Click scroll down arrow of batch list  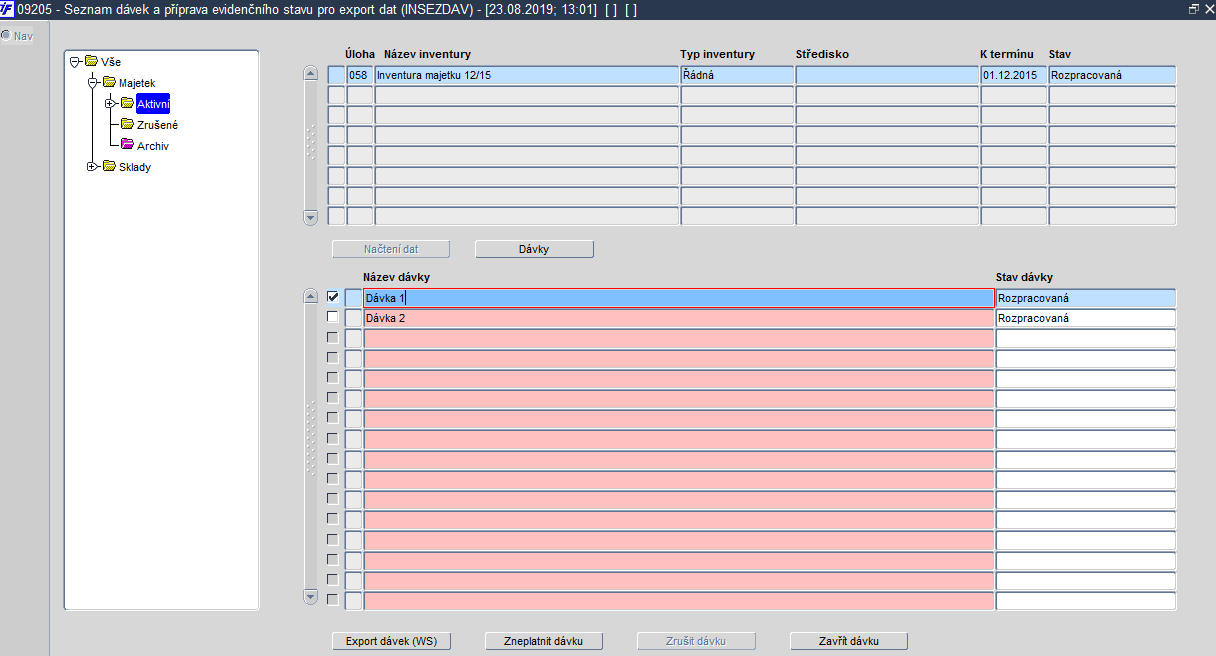click(x=310, y=597)
